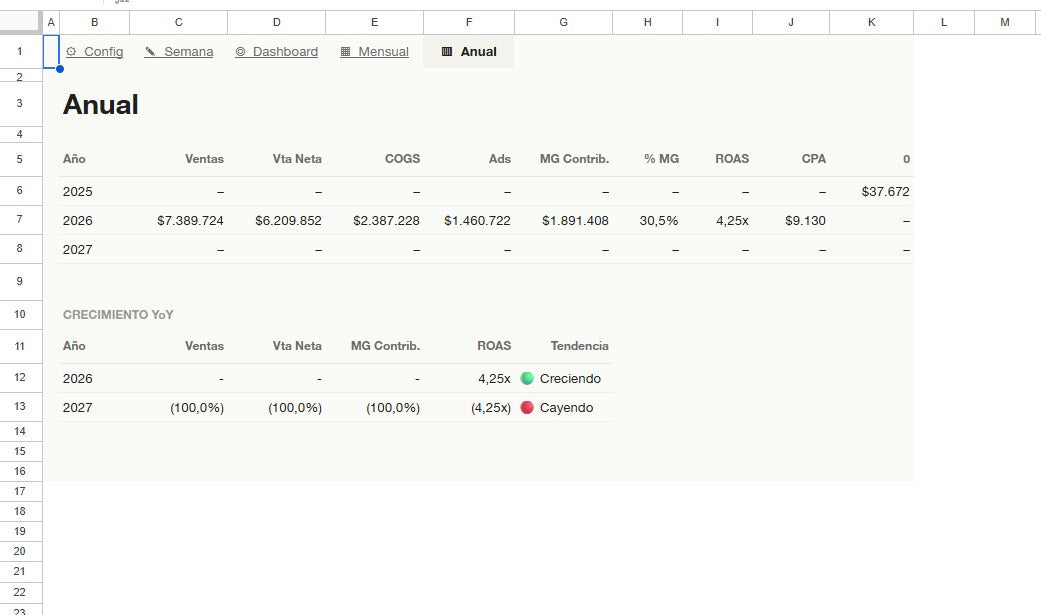The height and width of the screenshot is (615, 1041).
Task: Select column M header
Action: tap(1004, 23)
